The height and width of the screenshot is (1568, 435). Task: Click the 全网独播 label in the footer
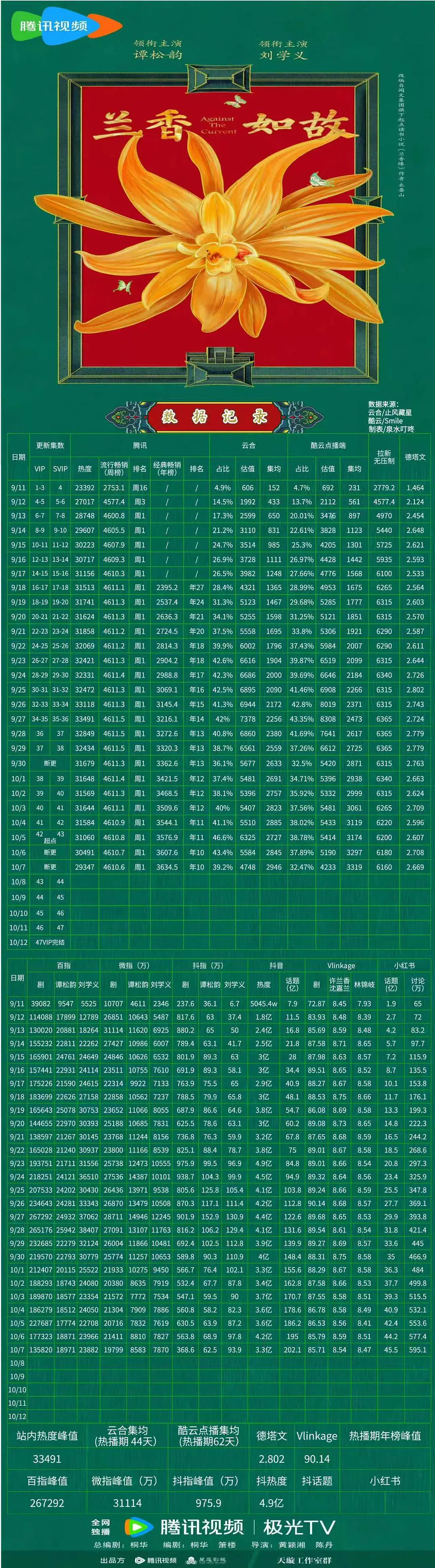[x=101, y=1527]
